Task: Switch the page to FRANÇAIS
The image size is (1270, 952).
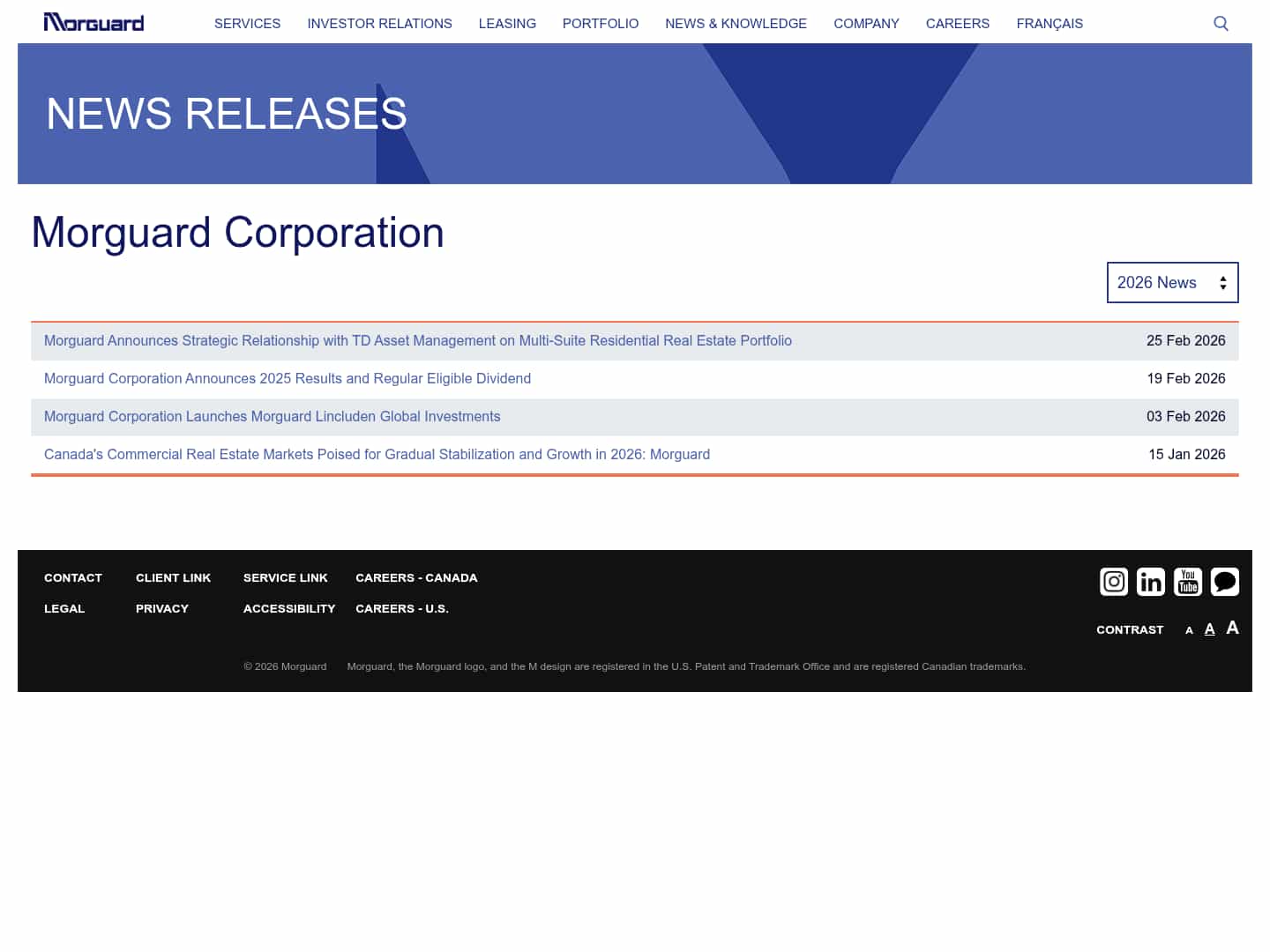Action: click(1050, 24)
